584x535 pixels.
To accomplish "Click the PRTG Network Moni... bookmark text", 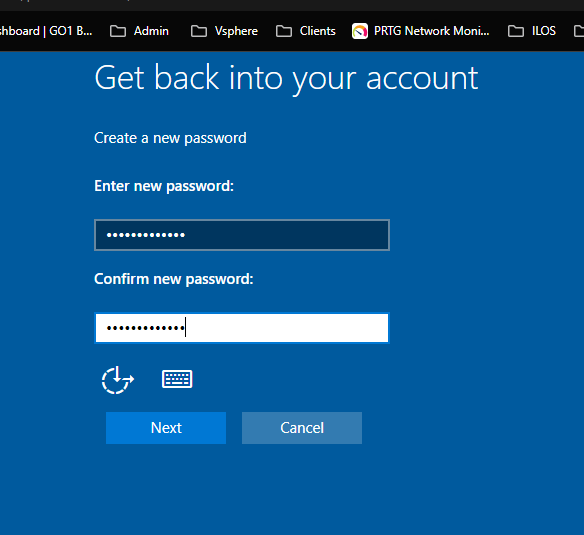I will point(432,31).
